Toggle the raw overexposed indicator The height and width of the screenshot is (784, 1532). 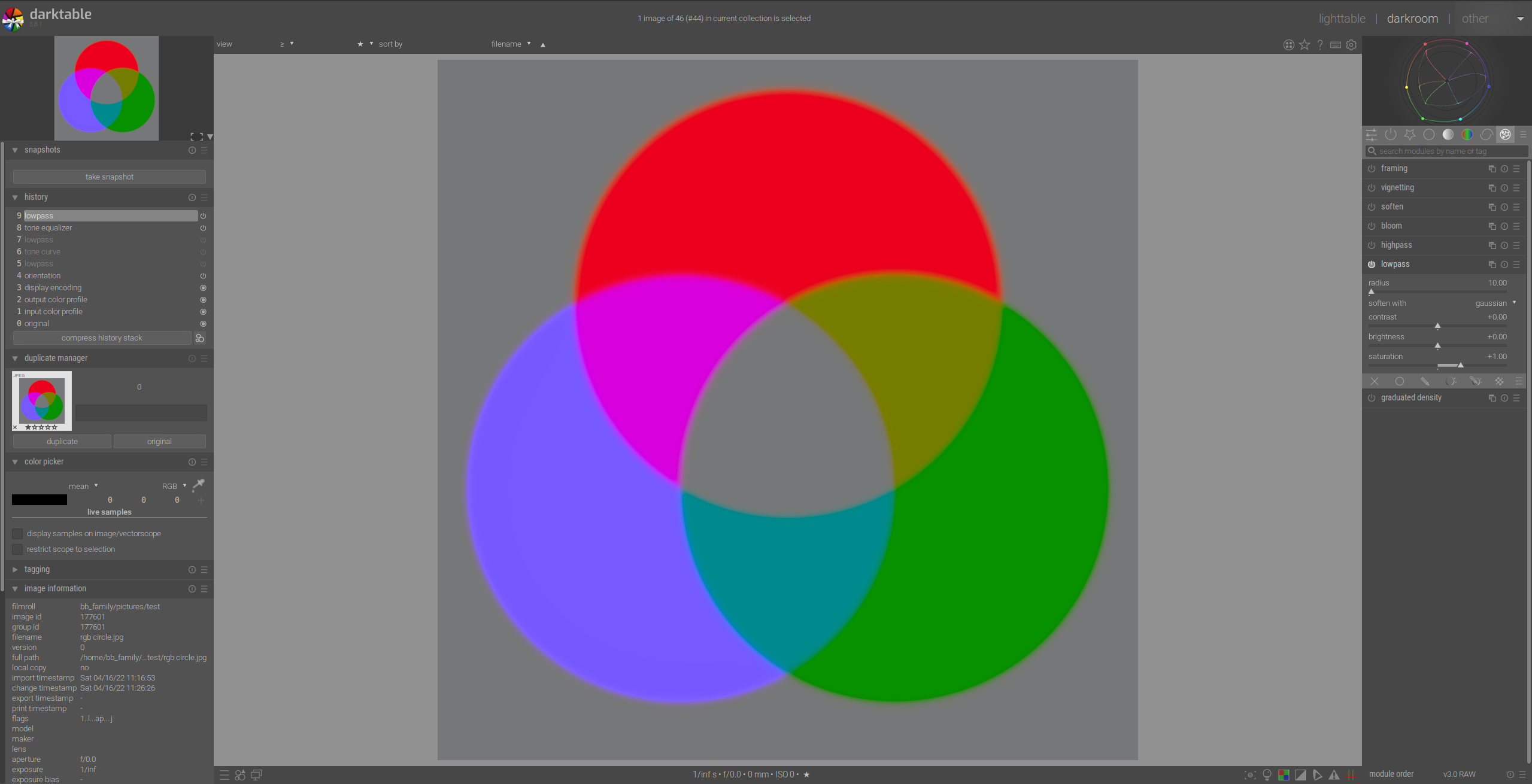[1284, 775]
